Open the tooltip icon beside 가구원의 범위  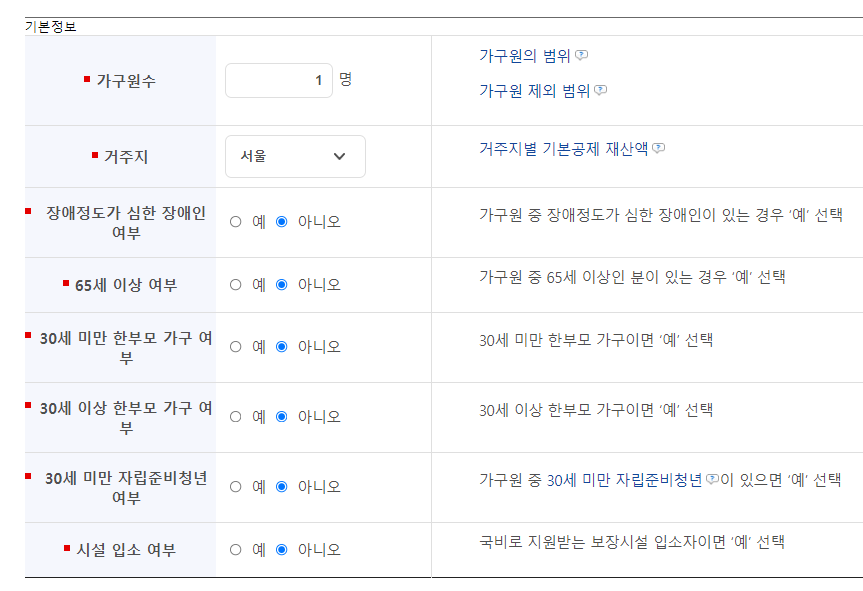click(581, 56)
